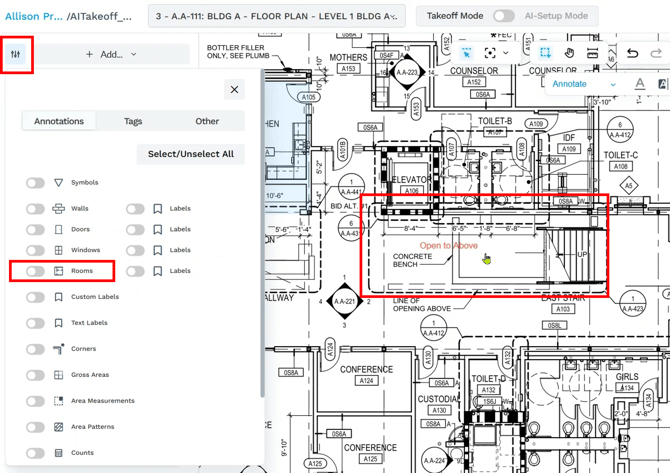This screenshot has height=473, width=670.
Task: Click the Rooms Labels bookmark icon
Action: pyautogui.click(x=158, y=271)
